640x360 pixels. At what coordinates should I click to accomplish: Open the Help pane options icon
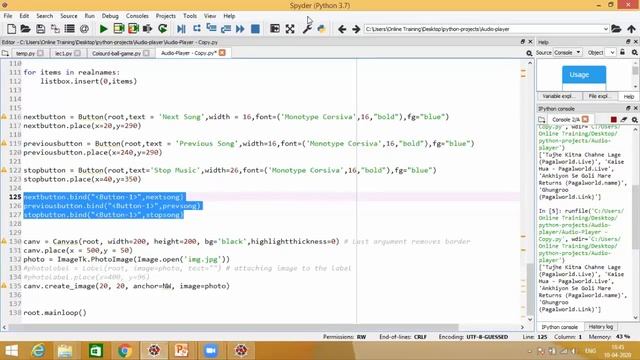[634, 53]
